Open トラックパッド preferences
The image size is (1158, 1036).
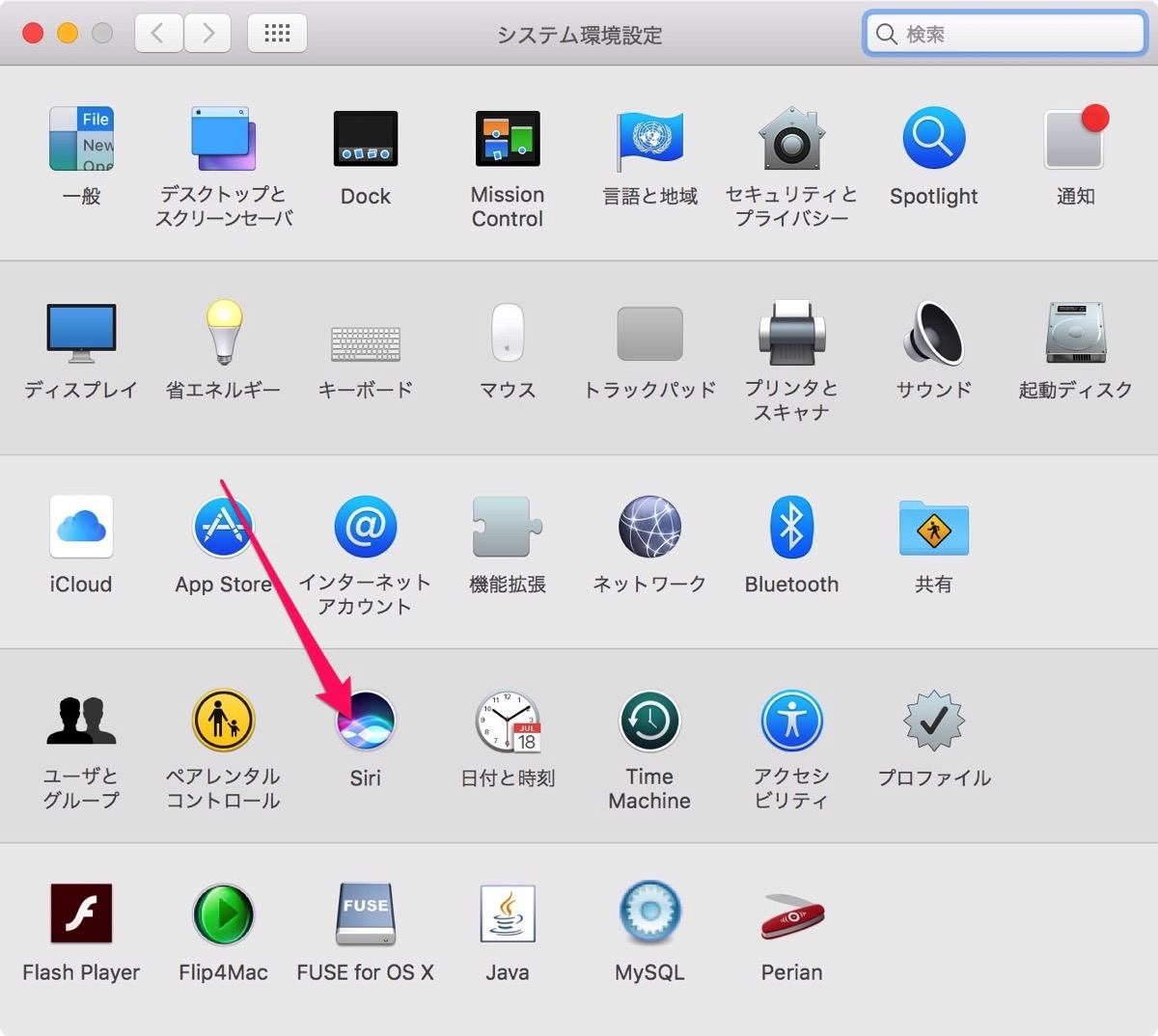point(649,334)
